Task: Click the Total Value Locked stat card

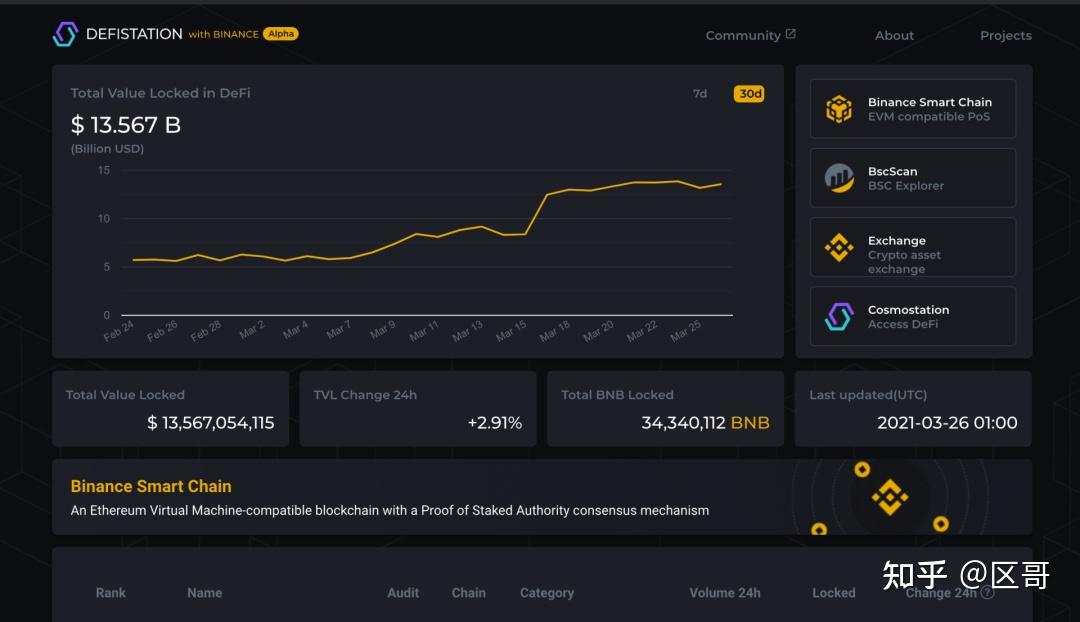Action: pos(170,409)
